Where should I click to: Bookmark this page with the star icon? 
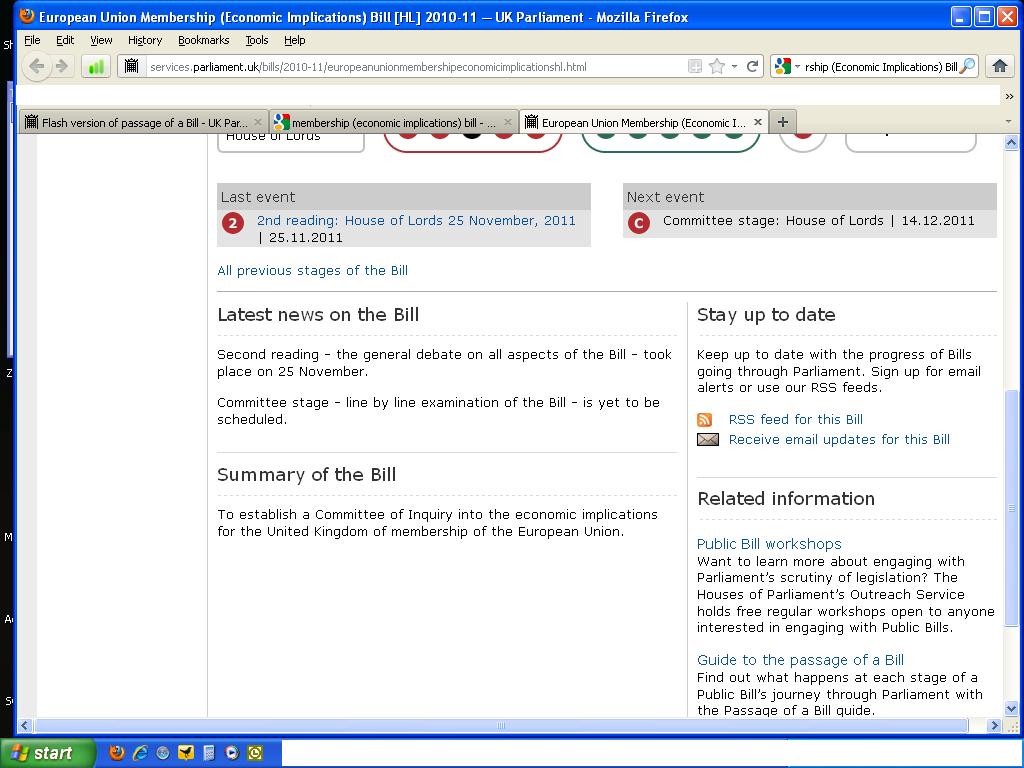716,66
